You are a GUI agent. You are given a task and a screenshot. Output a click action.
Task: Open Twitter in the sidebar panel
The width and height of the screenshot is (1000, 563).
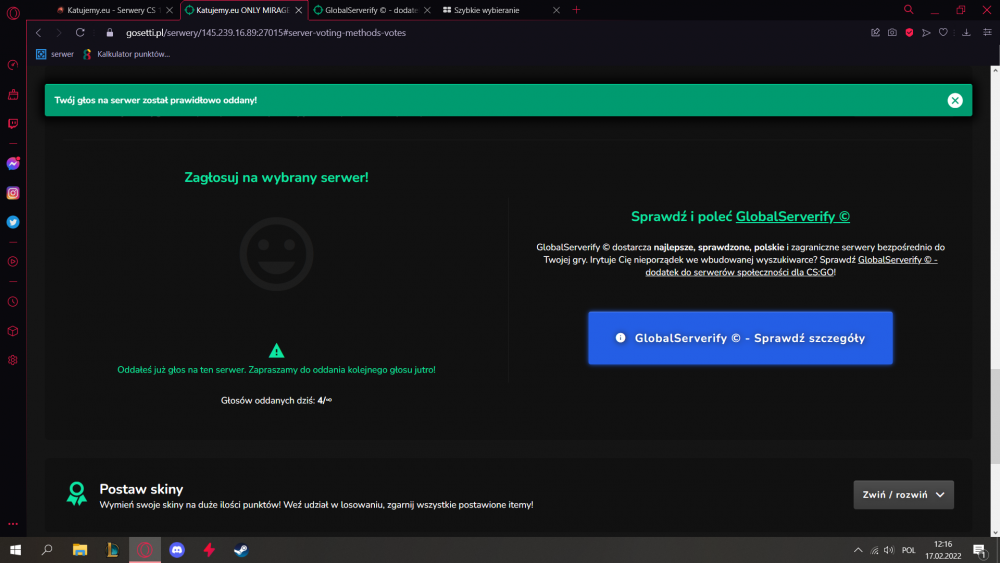tap(13, 222)
